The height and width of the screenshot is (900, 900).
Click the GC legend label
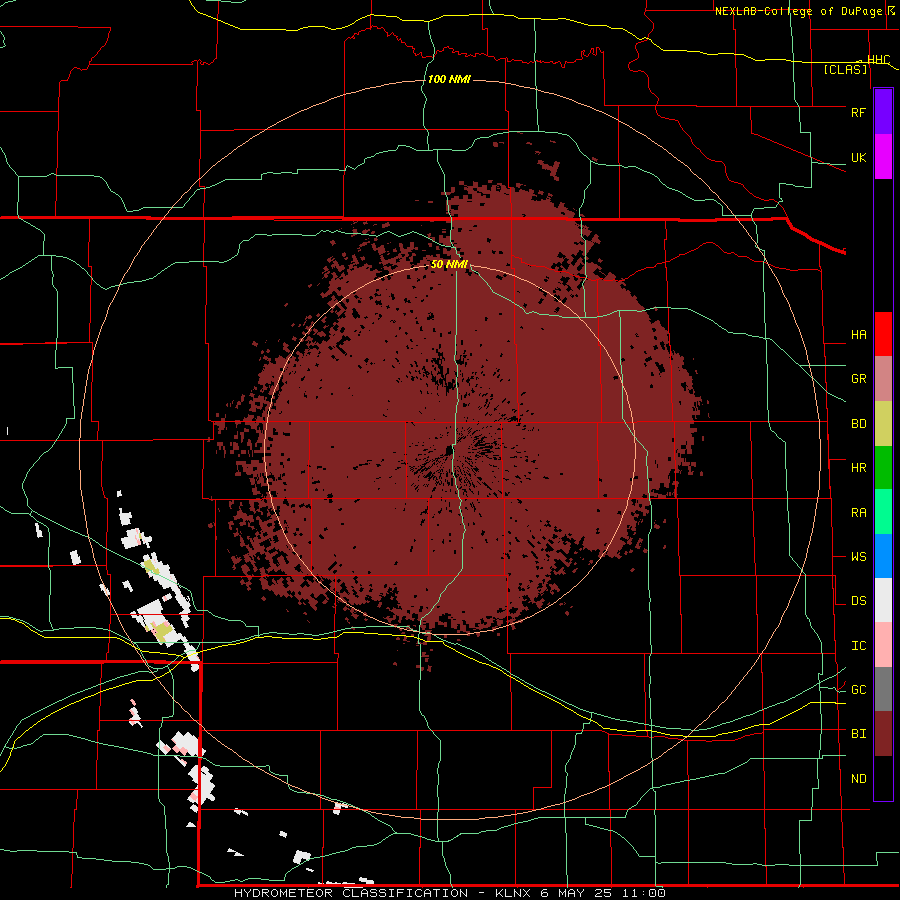(858, 690)
